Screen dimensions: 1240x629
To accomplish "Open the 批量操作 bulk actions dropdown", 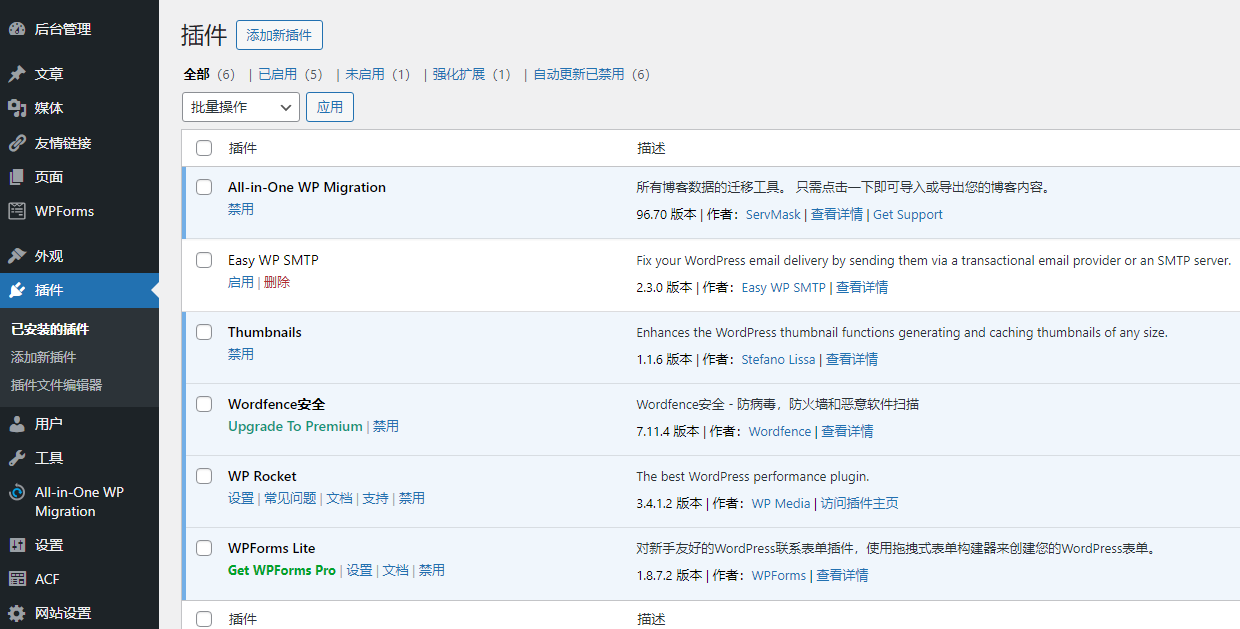I will [x=241, y=107].
